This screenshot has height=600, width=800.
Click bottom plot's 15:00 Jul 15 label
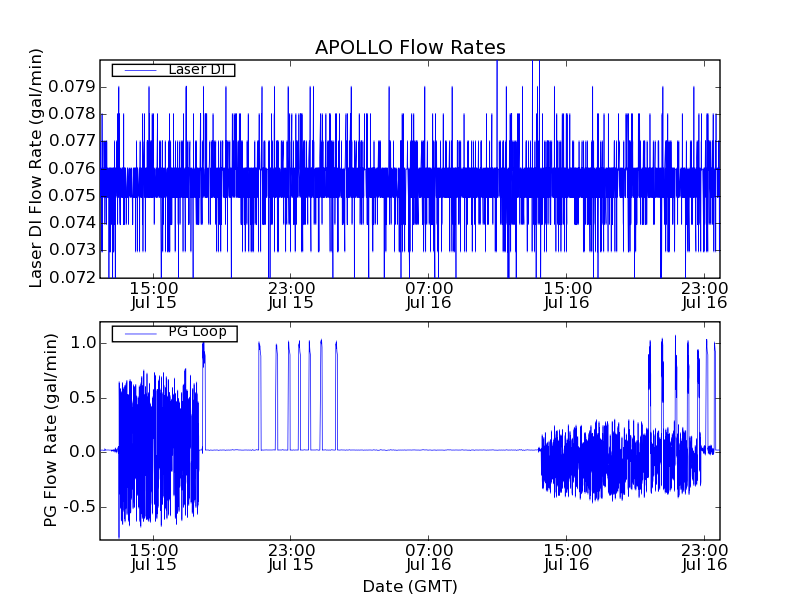pos(154,558)
